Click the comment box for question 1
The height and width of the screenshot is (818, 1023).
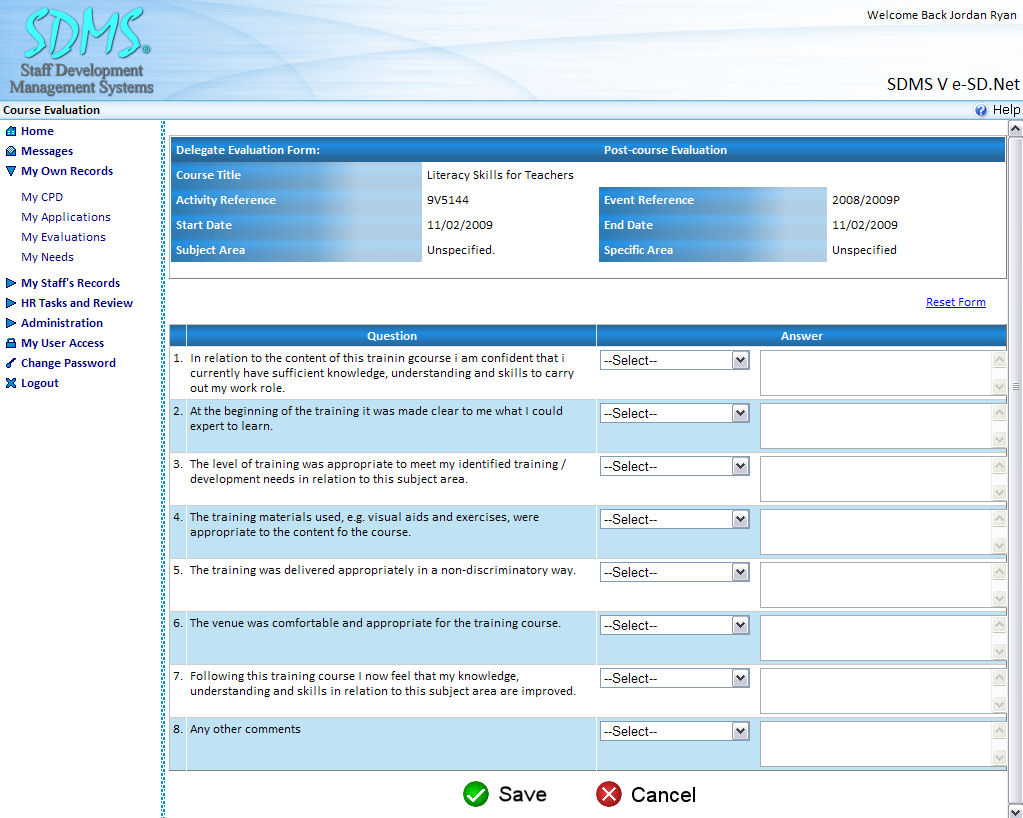point(876,373)
